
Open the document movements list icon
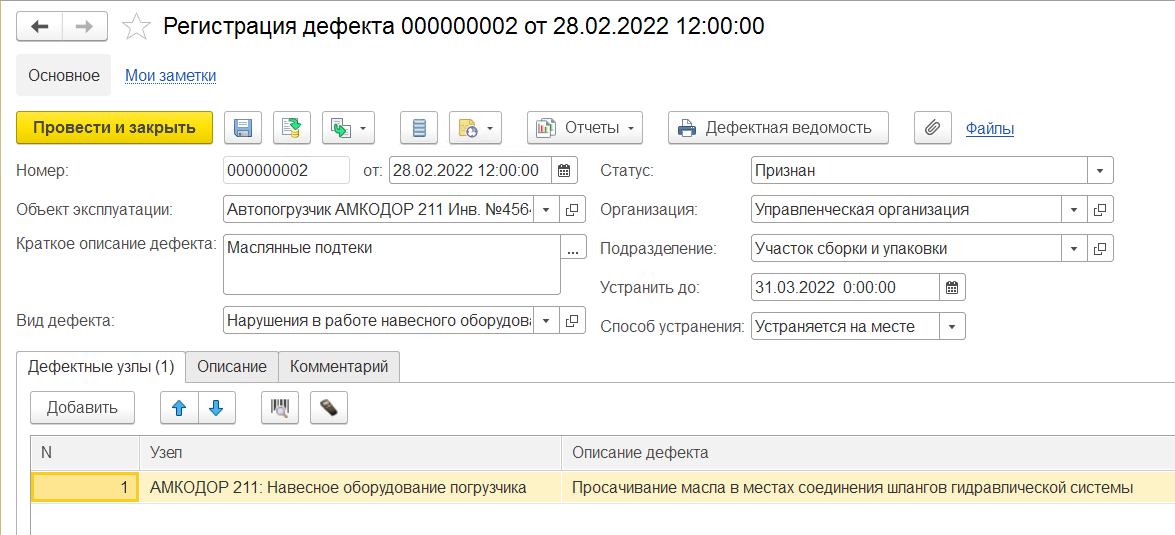tap(419, 128)
